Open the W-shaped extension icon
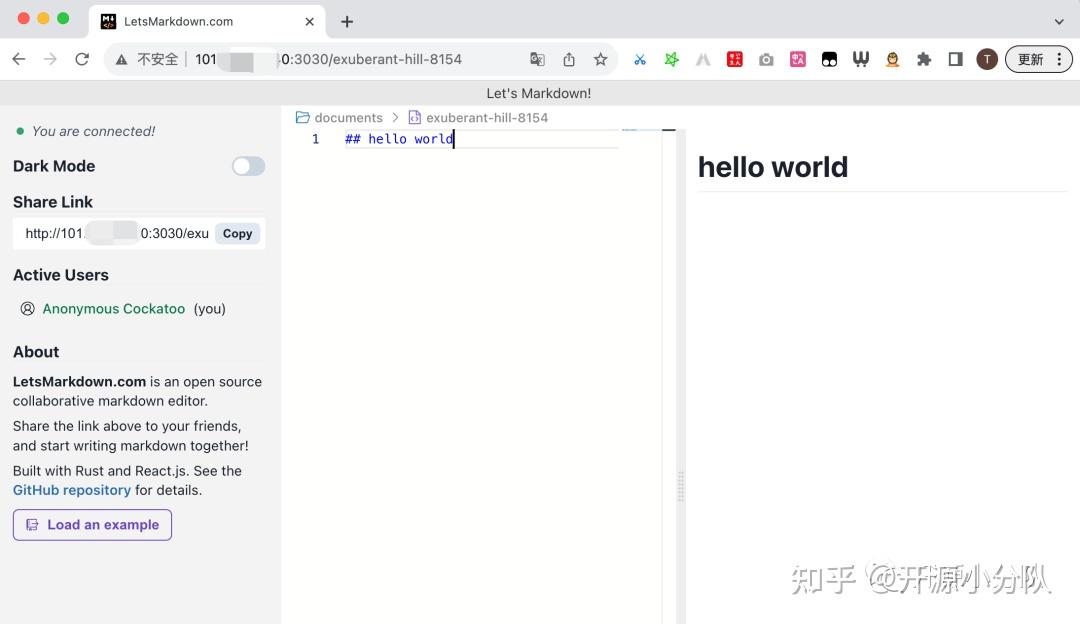The width and height of the screenshot is (1080, 624). coord(861,60)
